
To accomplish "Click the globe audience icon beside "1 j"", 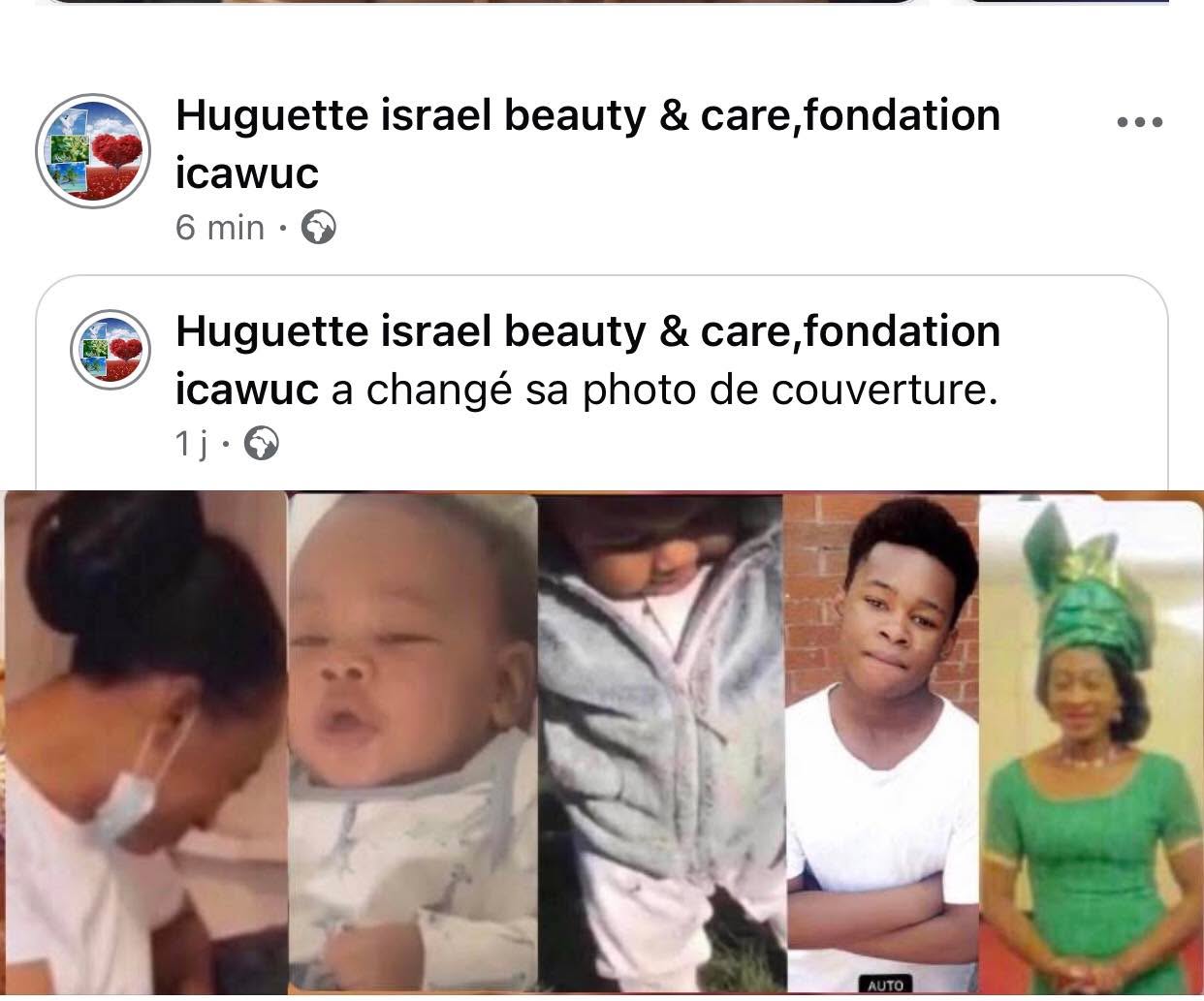I will point(260,444).
